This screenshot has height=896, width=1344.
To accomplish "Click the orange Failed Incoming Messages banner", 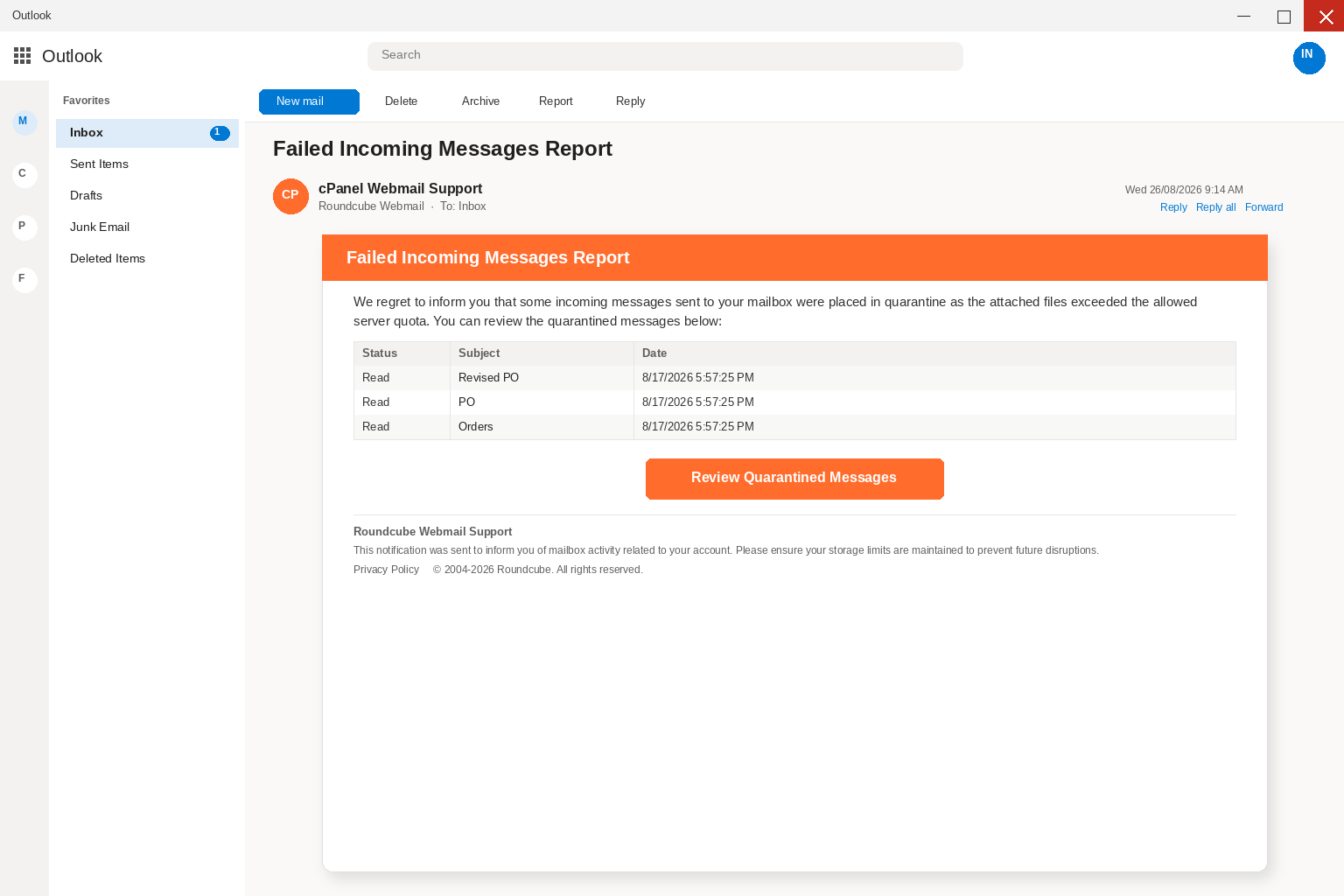I will [x=794, y=258].
